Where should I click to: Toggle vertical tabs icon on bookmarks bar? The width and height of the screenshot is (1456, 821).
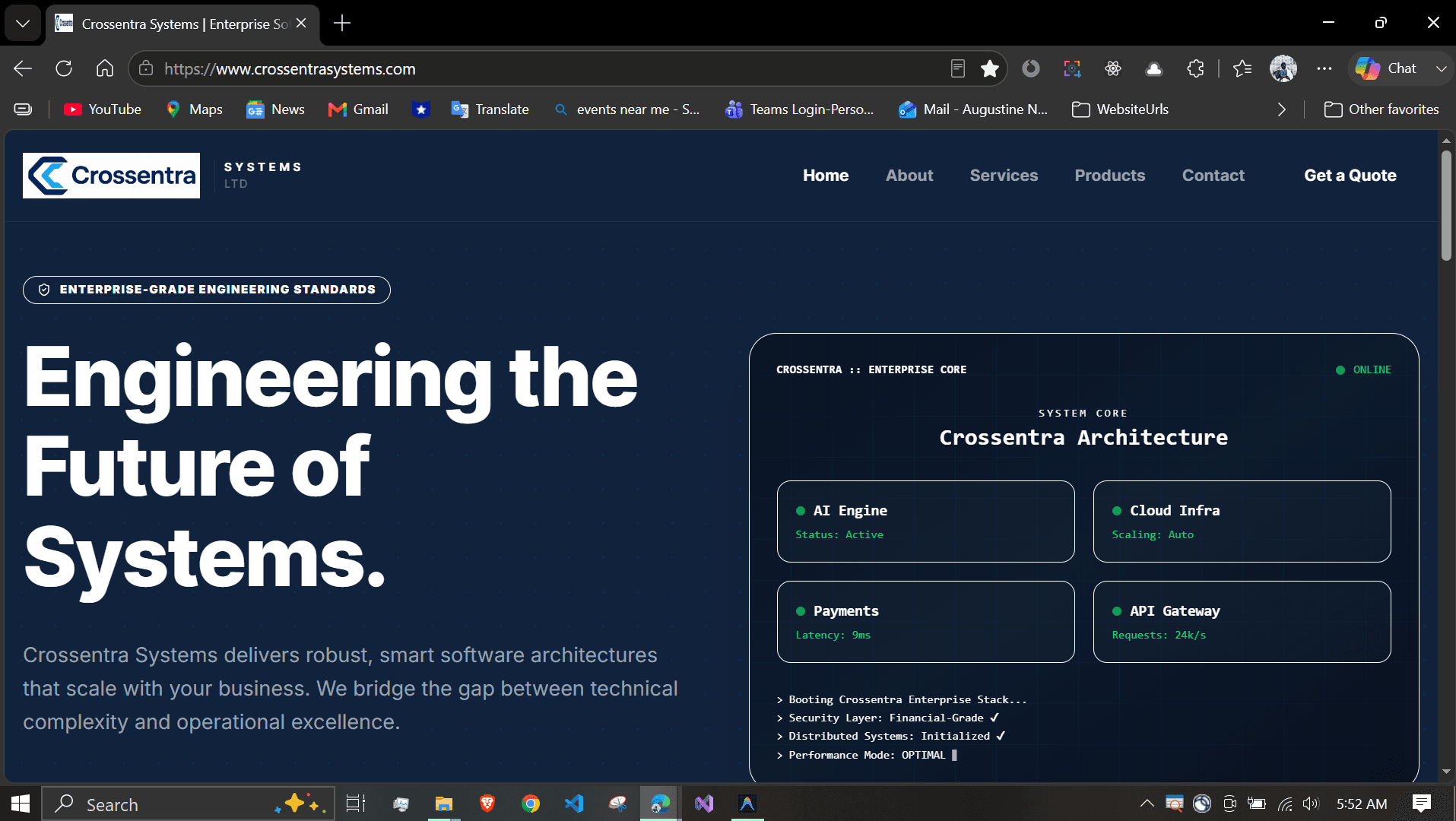(x=24, y=109)
